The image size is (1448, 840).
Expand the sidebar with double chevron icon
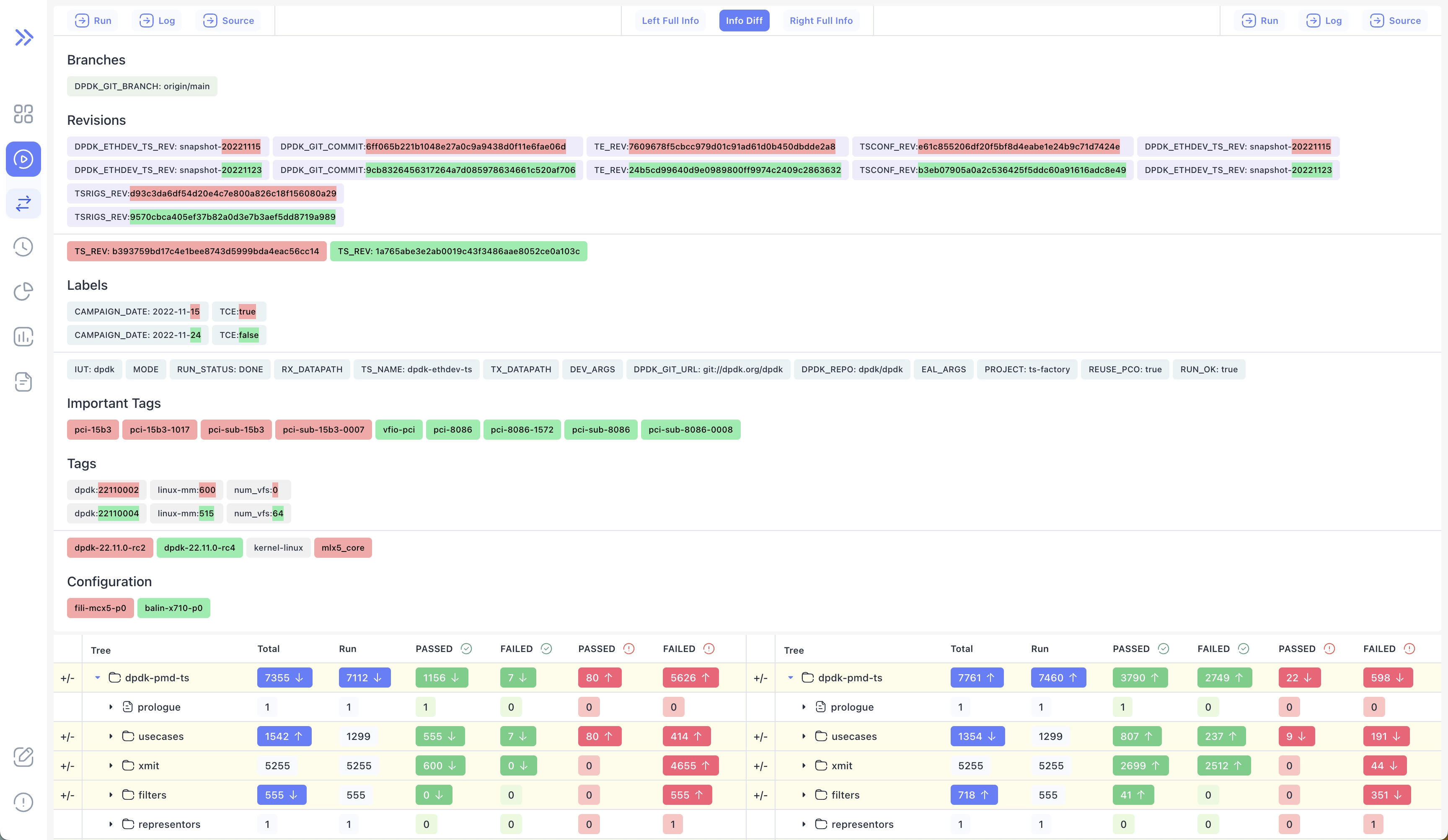click(23, 37)
